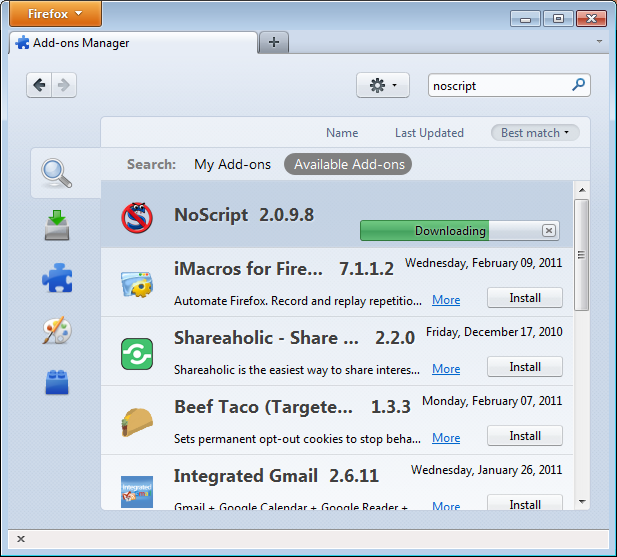The width and height of the screenshot is (617, 557).
Task: Open Appearance category paintbrush icon
Action: coord(57,330)
